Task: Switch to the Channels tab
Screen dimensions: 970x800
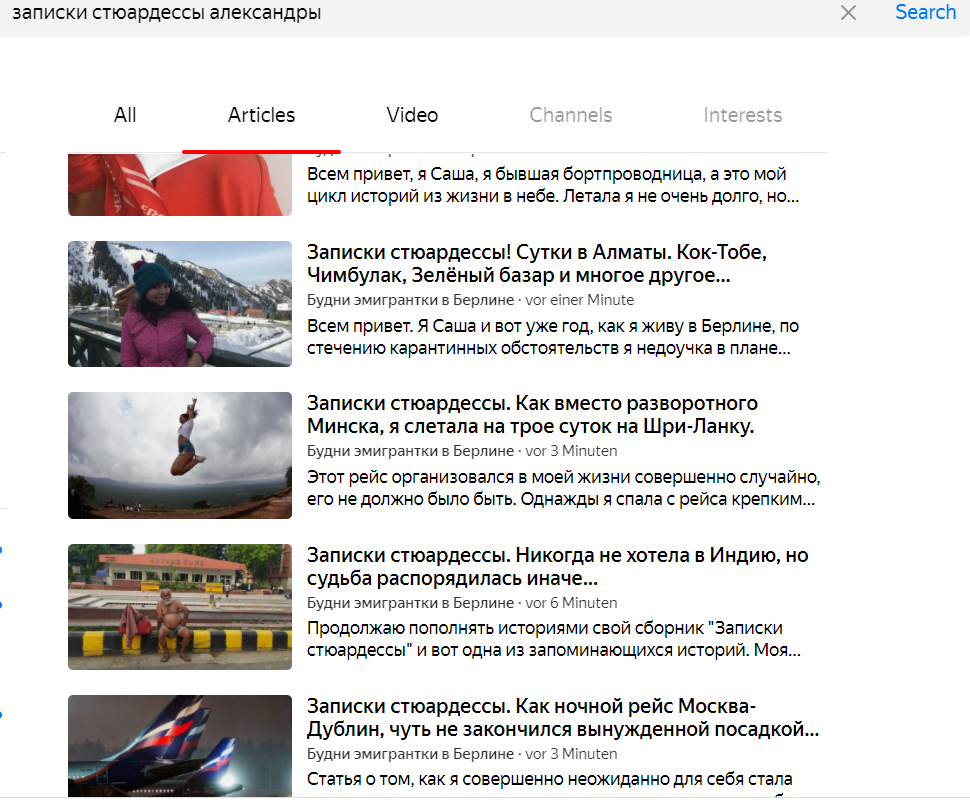Action: coord(570,115)
